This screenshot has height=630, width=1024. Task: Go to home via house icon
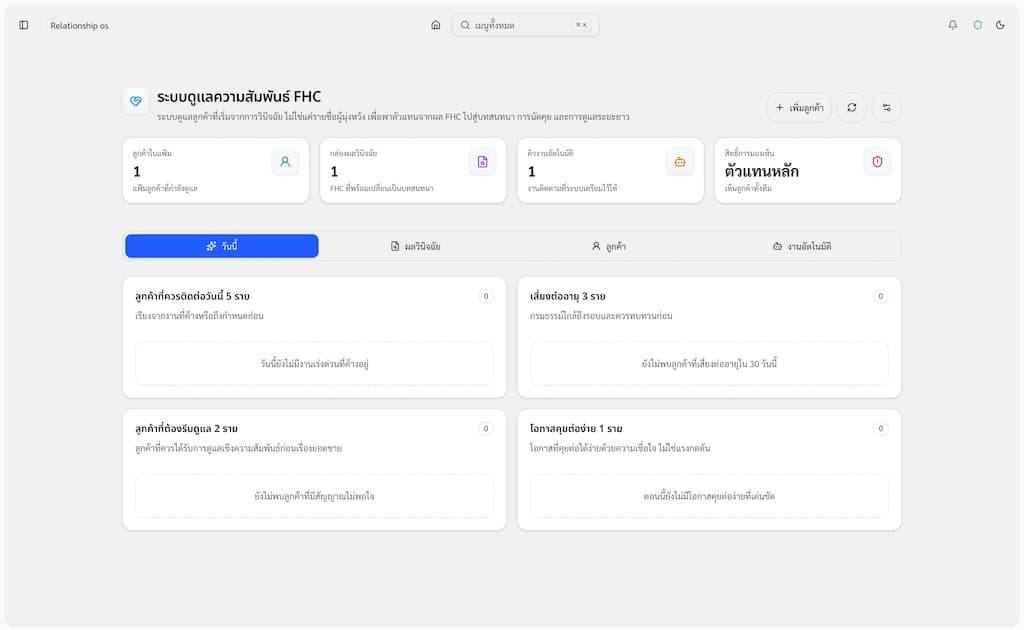pyautogui.click(x=436, y=25)
